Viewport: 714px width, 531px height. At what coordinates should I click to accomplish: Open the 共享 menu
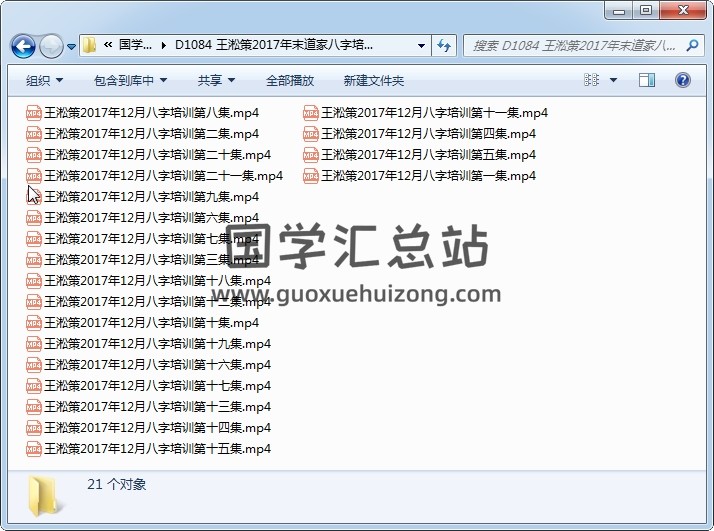216,81
